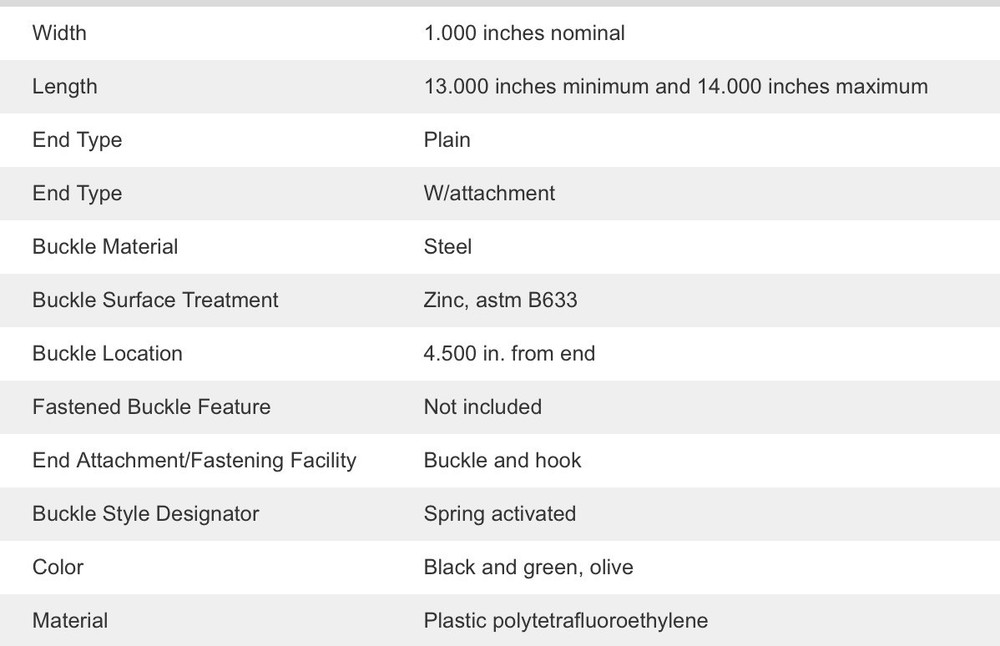Select the "Steel" value

(447, 247)
